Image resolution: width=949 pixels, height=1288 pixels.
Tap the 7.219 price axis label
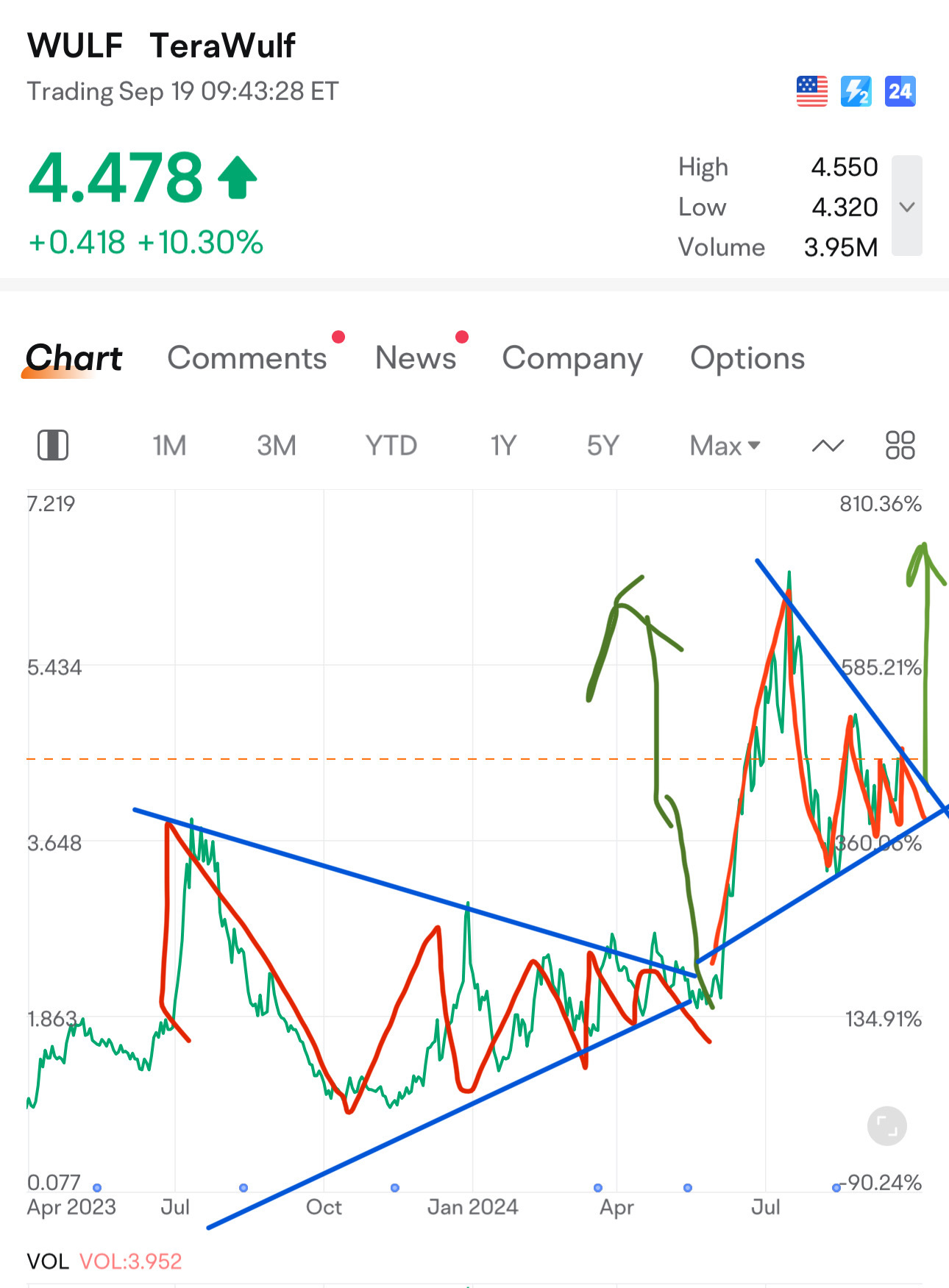pos(51,504)
